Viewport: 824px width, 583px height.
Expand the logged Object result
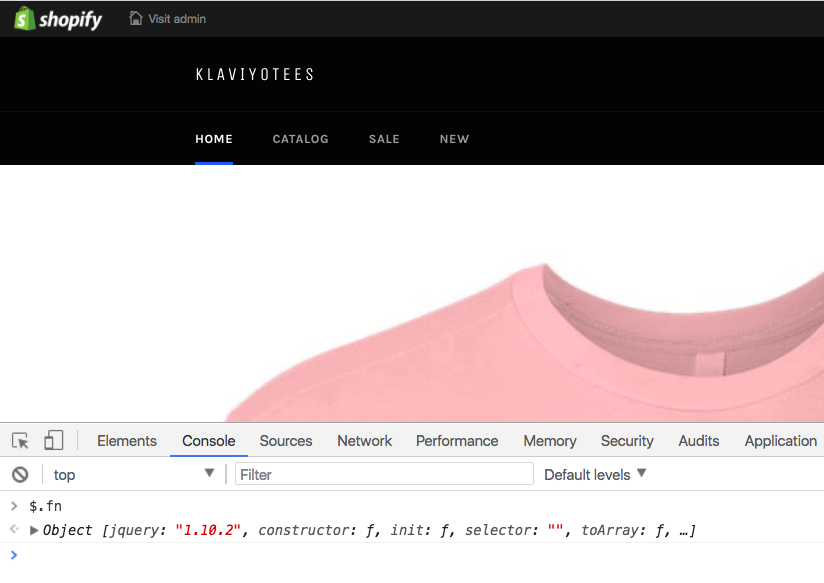tap(35, 531)
